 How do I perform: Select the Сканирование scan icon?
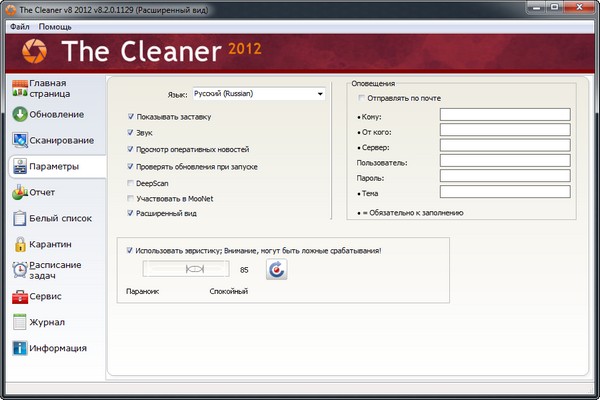[x=19, y=140]
